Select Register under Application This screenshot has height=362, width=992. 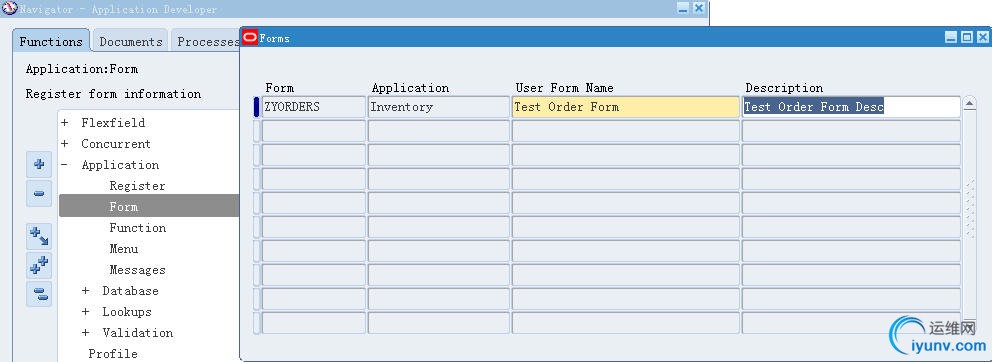tap(137, 185)
